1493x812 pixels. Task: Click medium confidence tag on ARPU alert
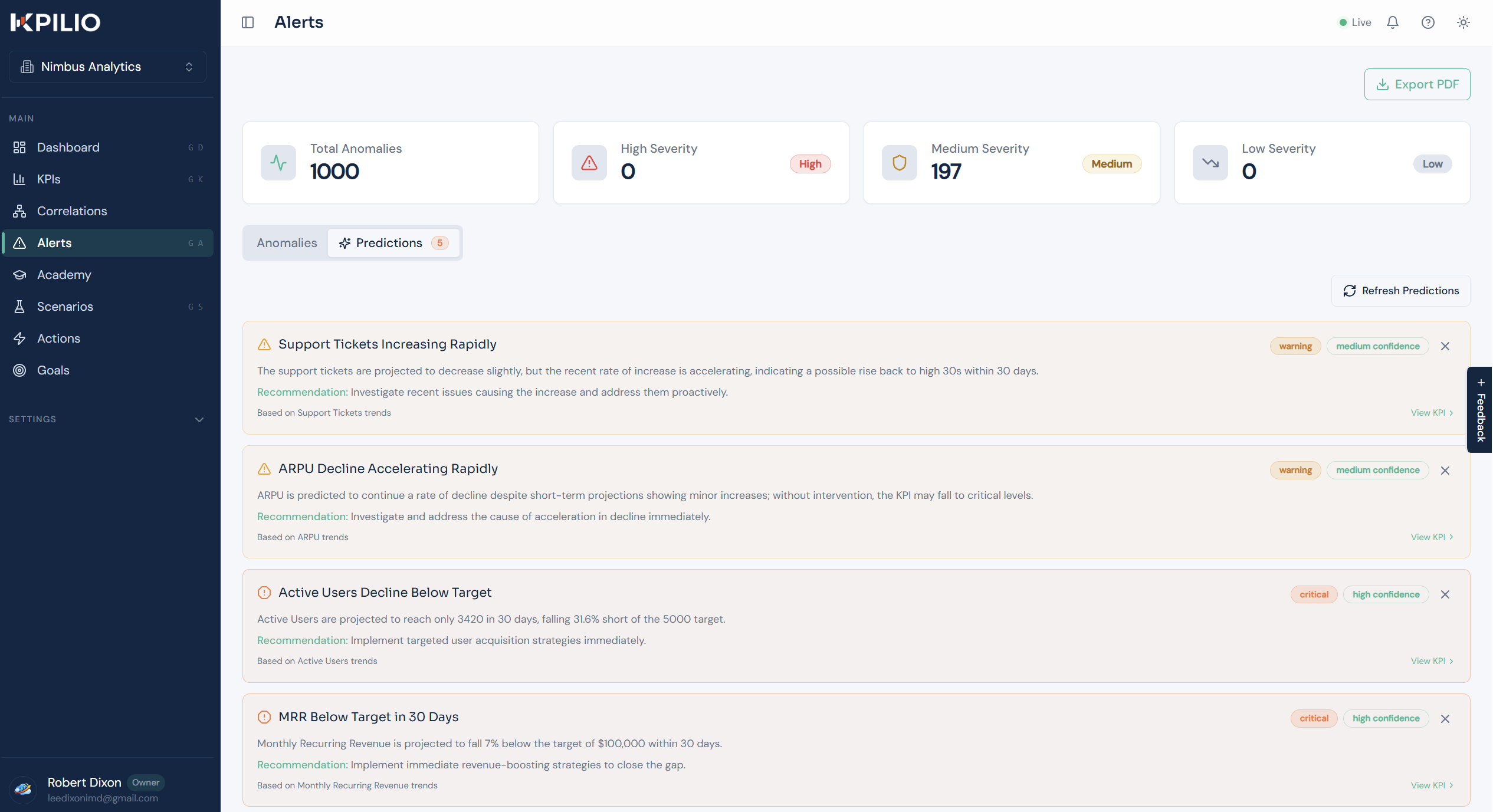[1378, 470]
